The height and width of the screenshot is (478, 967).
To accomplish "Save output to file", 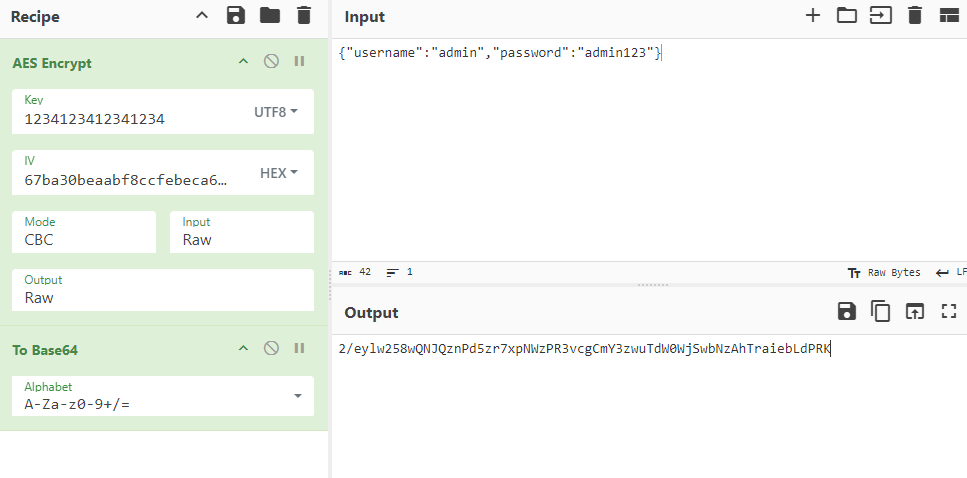I will coord(847,311).
